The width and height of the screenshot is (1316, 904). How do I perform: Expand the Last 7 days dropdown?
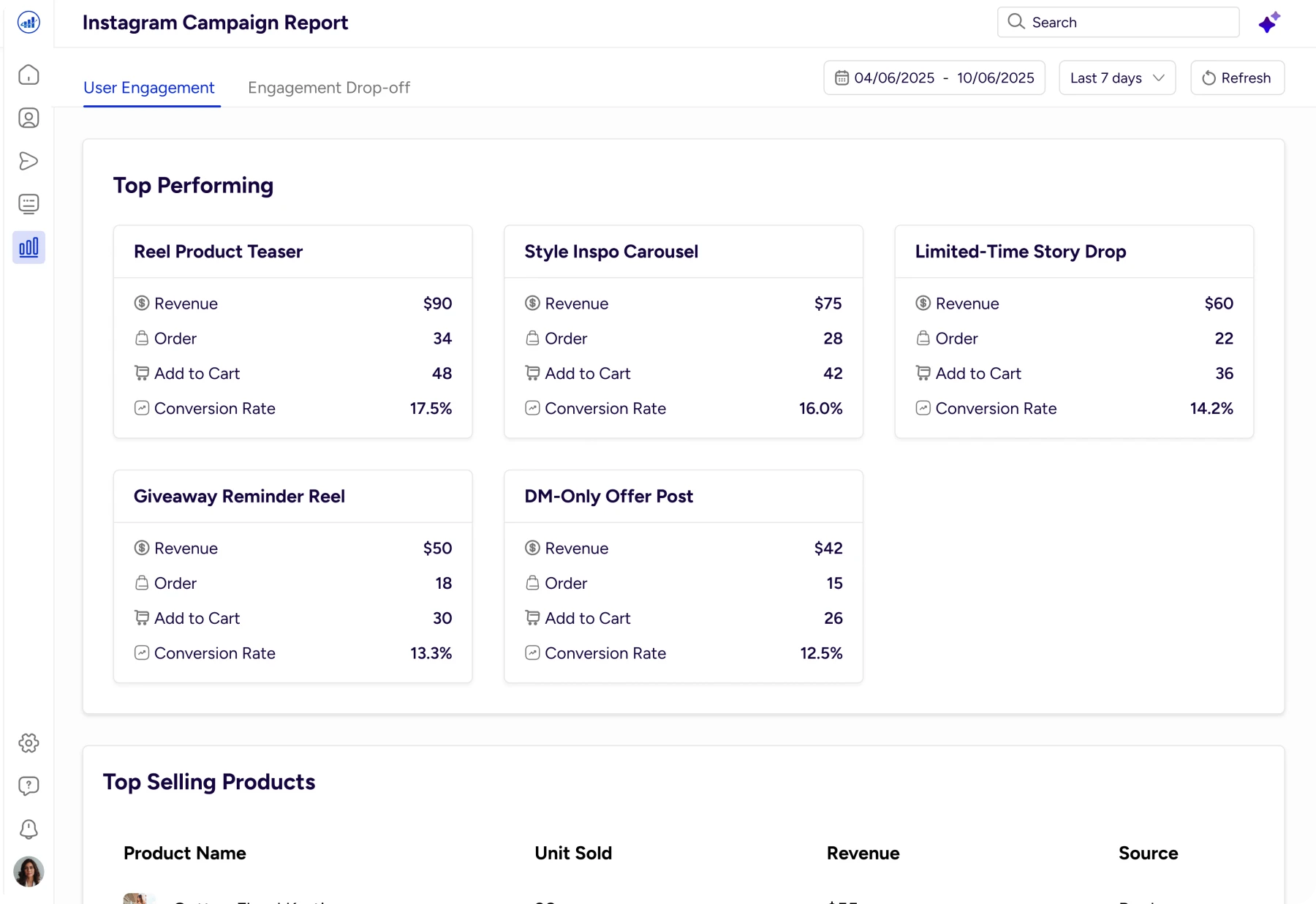(1116, 78)
